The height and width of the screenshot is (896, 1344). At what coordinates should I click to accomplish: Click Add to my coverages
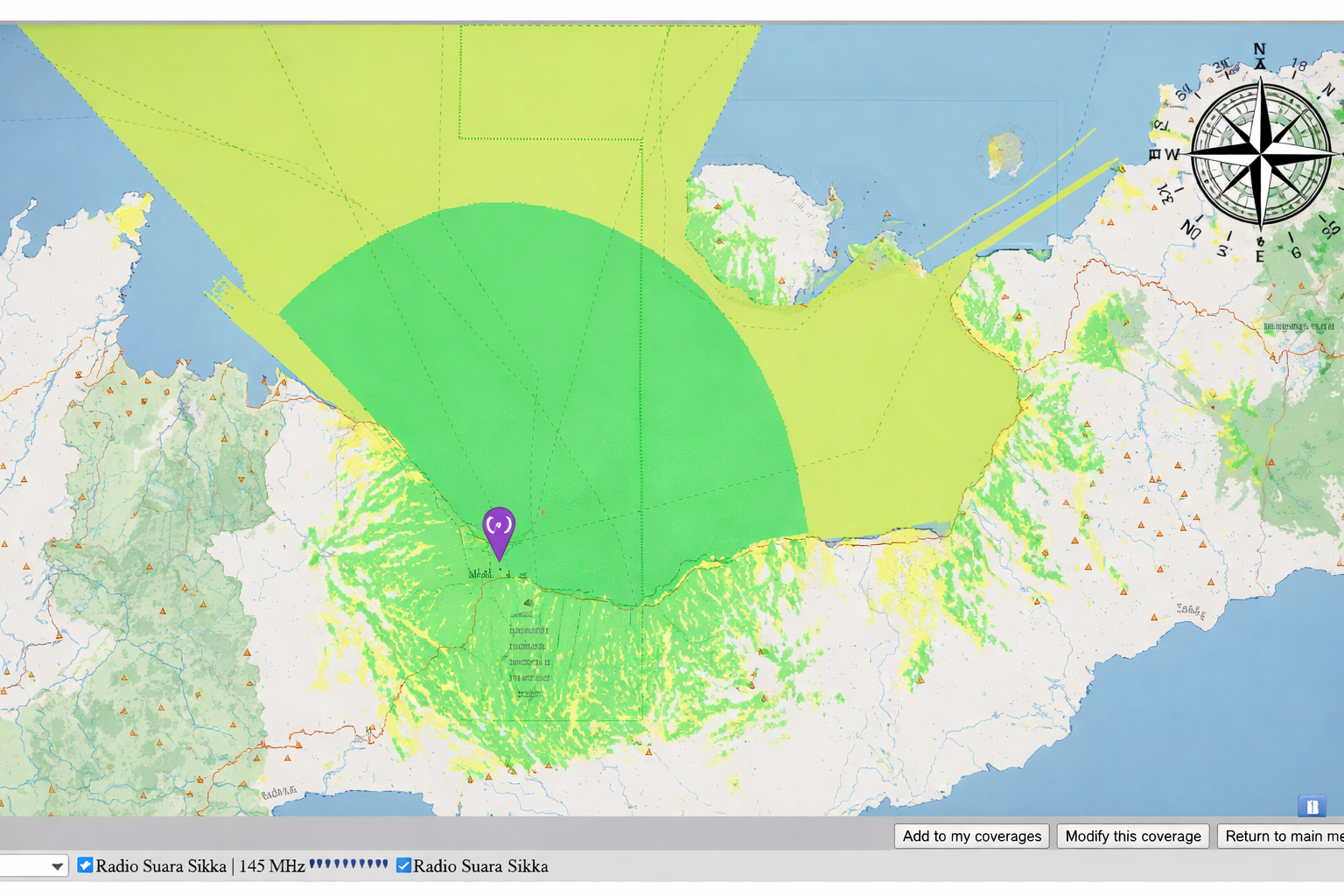point(971,836)
